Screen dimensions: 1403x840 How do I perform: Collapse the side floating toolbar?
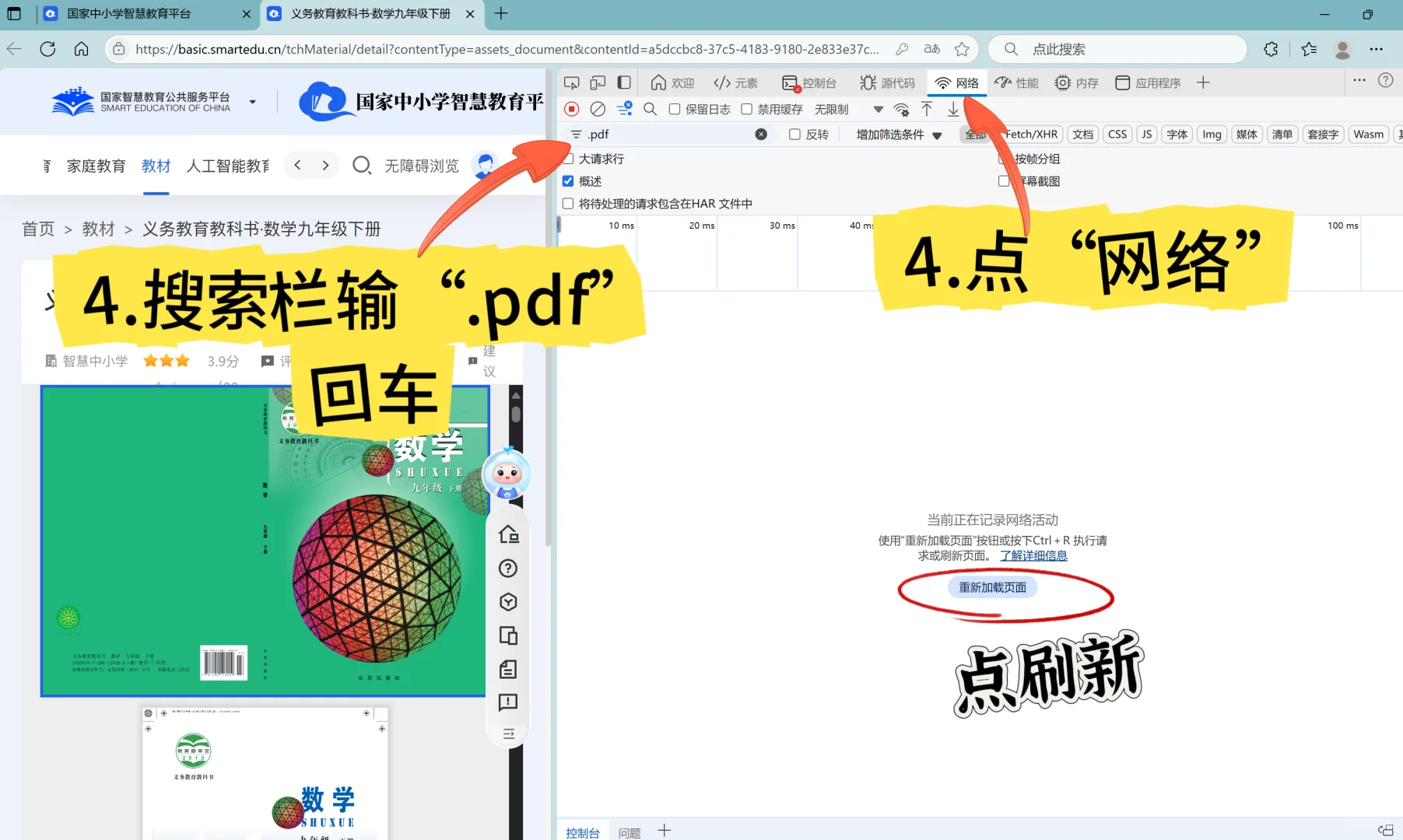point(508,733)
